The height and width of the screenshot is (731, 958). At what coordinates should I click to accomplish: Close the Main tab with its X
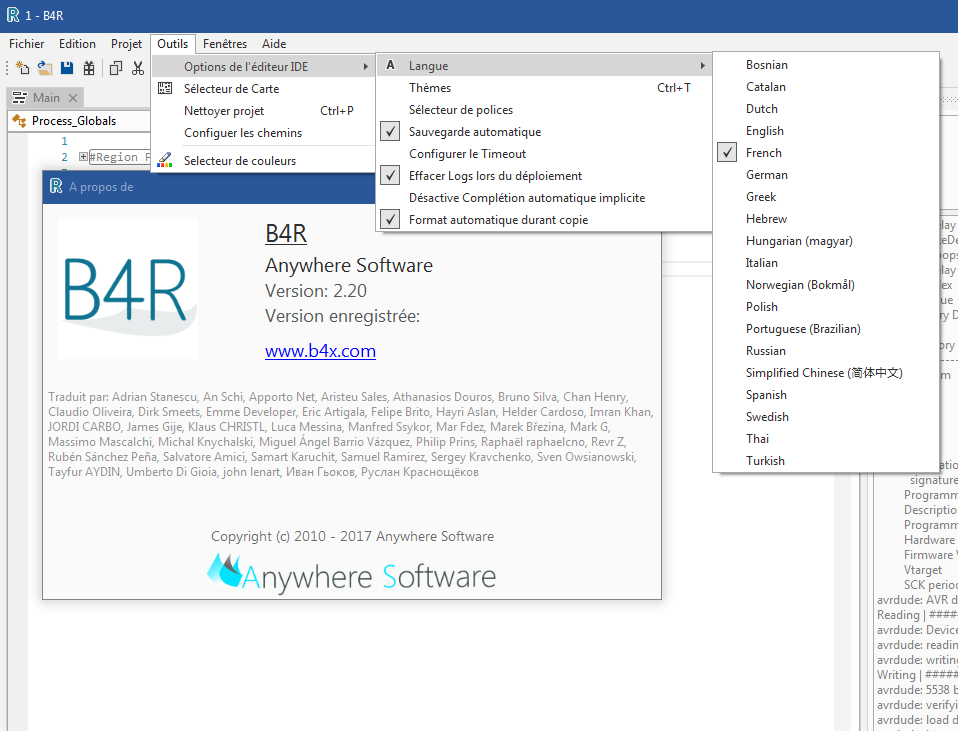(x=73, y=98)
